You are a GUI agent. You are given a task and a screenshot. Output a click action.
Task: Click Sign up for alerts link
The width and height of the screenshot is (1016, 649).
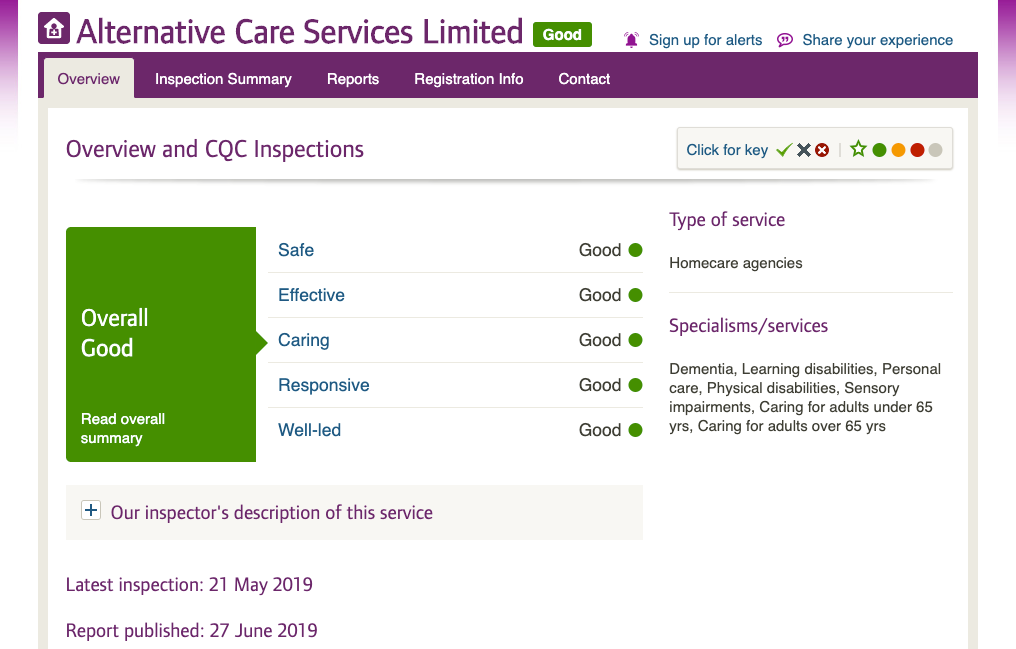coord(706,40)
